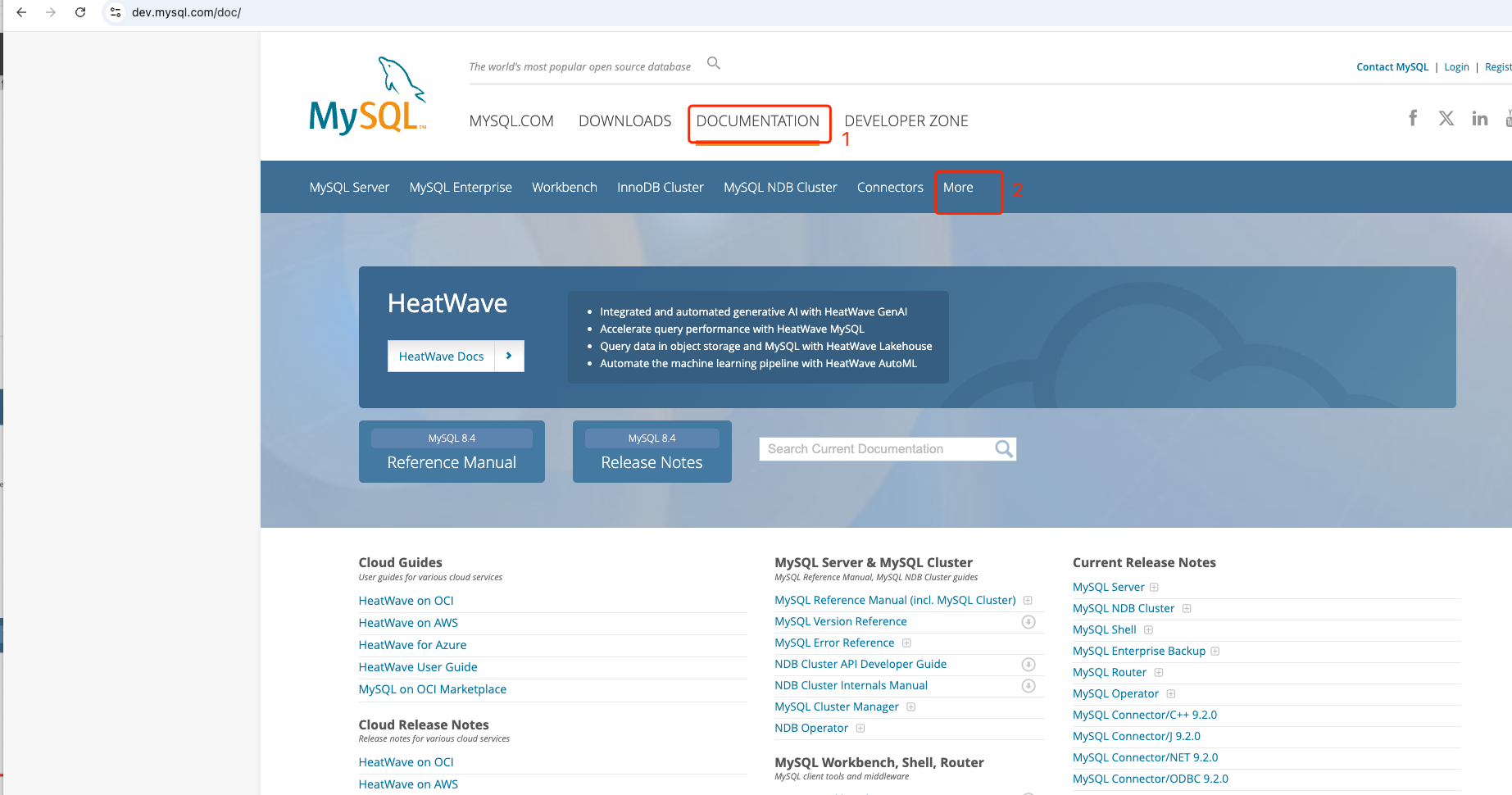Screen dimensions: 1512x795
Task: Select Workbench in the blue menu bar
Action: pos(565,188)
